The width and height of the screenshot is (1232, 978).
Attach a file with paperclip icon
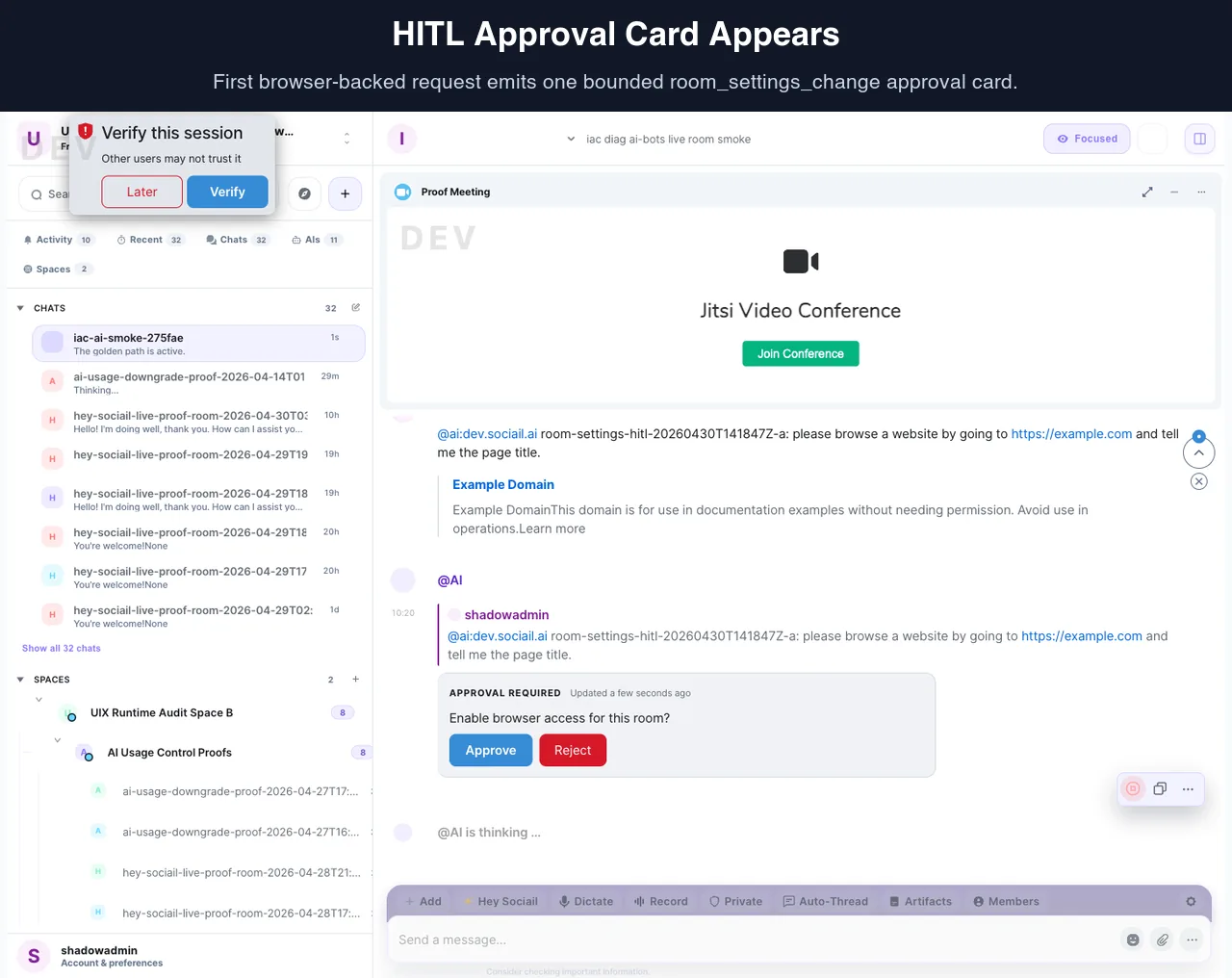[1163, 939]
